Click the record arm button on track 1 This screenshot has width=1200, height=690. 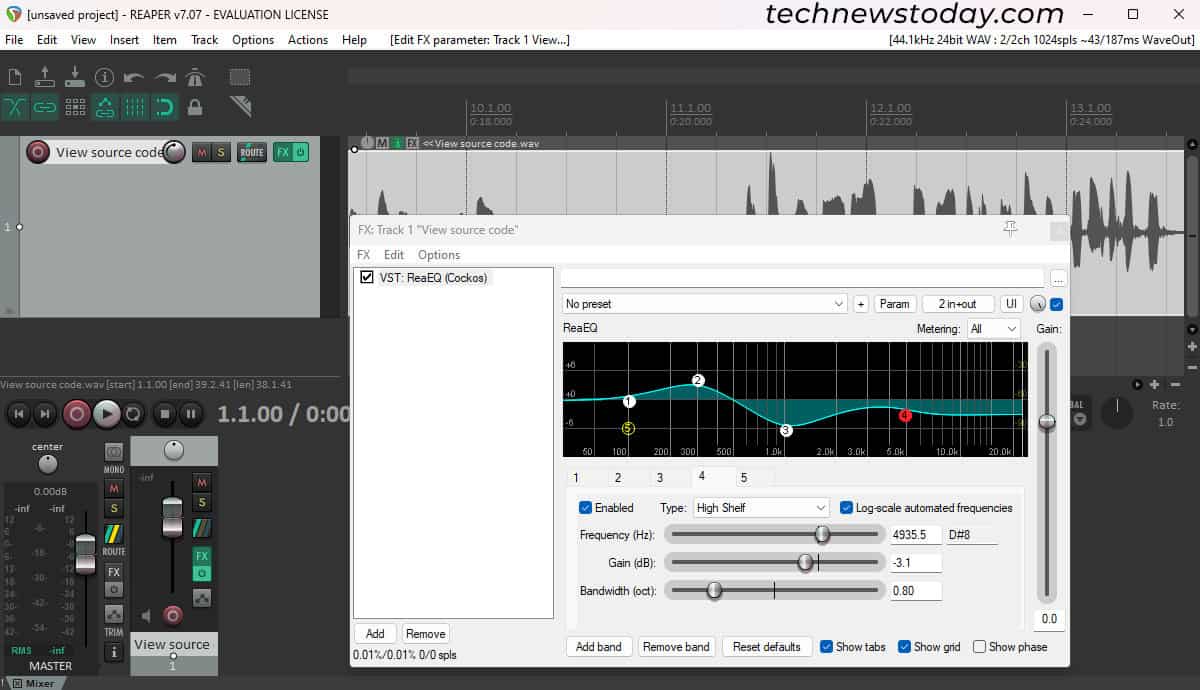tap(38, 152)
